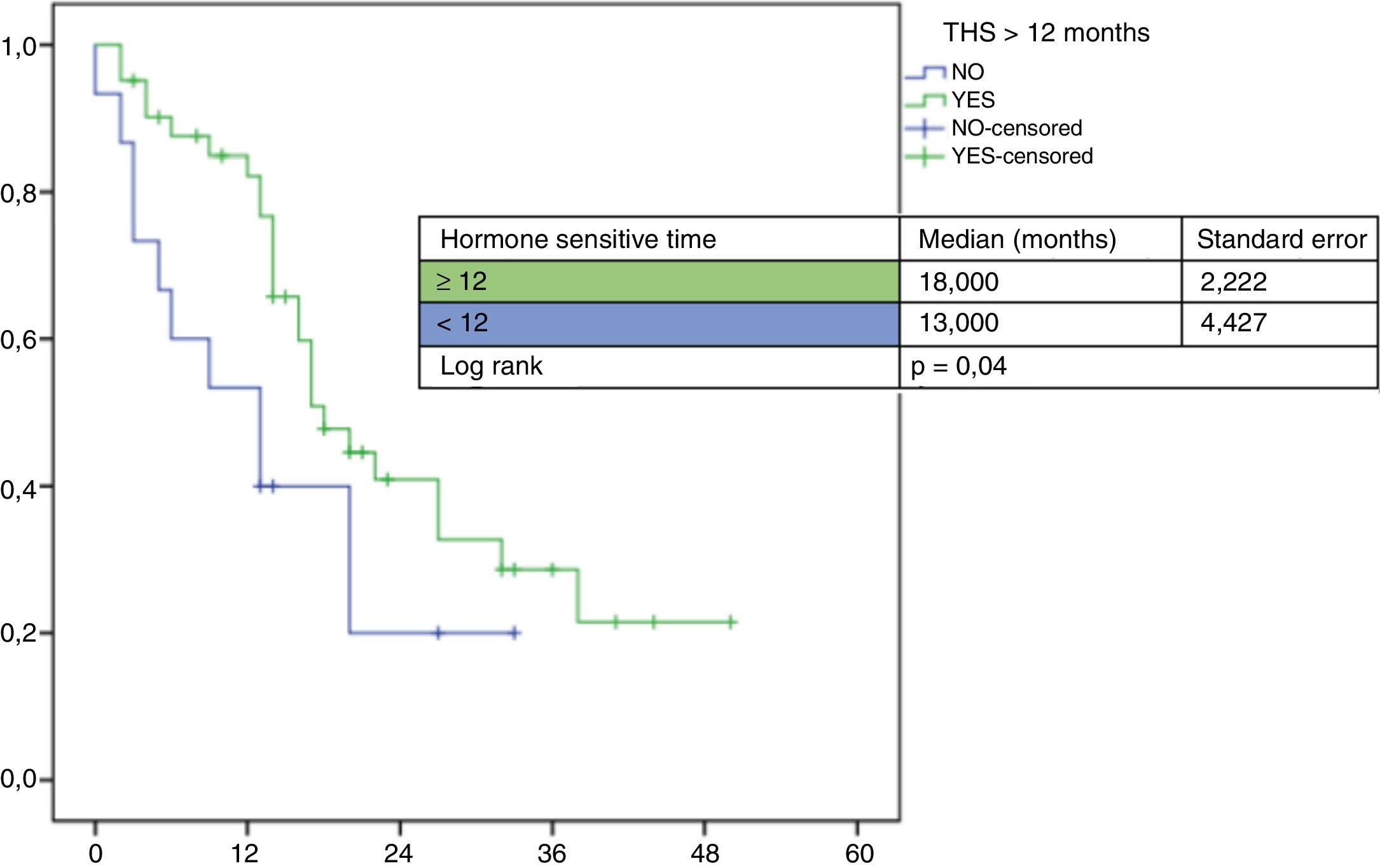
Task: Click the green "≥ 12" table row swatch
Action: 659,281
